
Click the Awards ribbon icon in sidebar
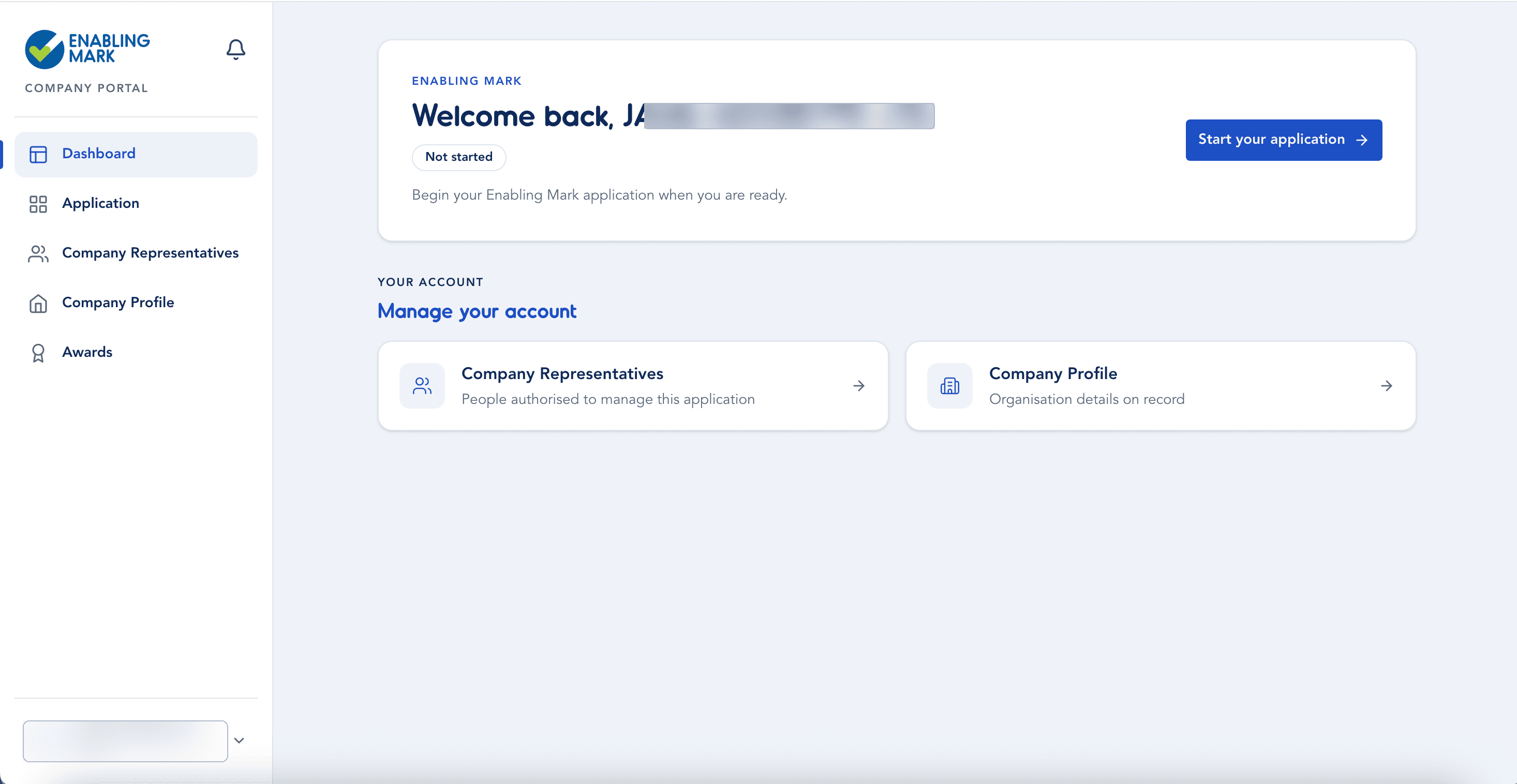[38, 353]
